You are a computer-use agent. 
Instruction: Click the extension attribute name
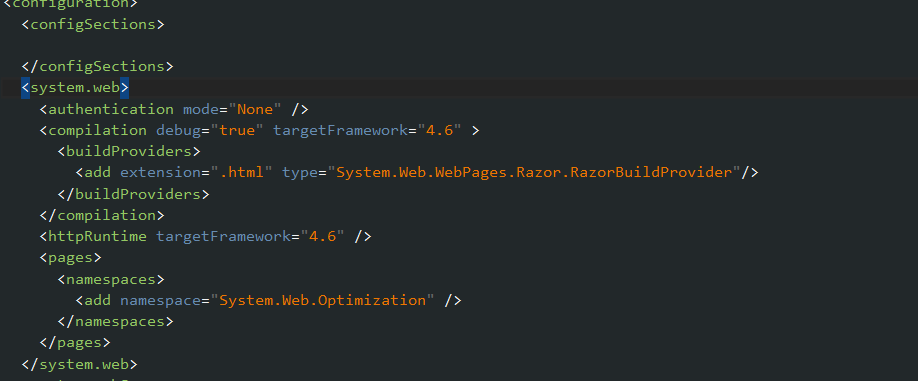tap(160, 173)
